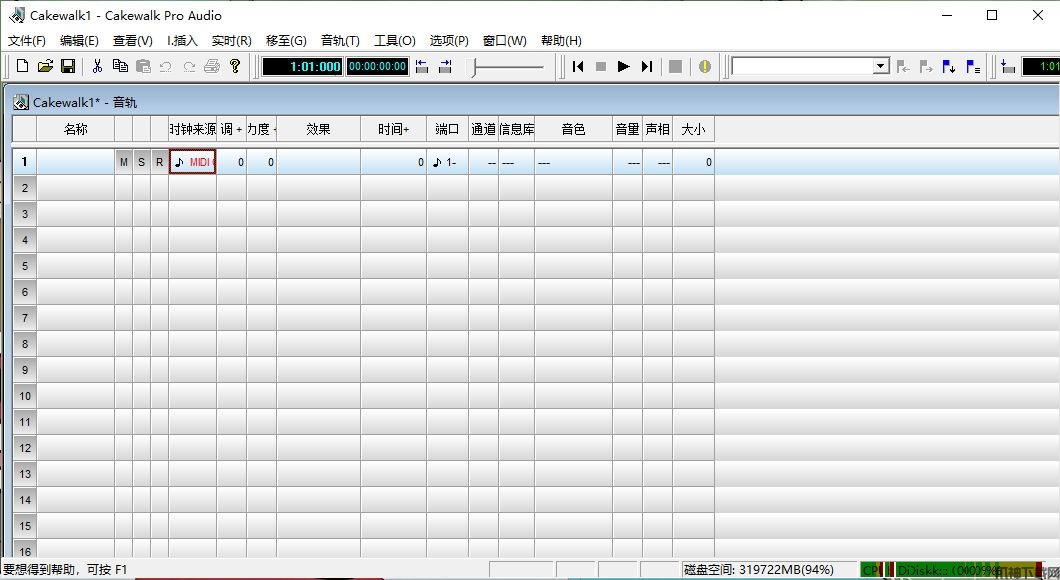Viewport: 1060px width, 580px height.
Task: Select the port cell showing 1- in track 1
Action: coord(448,162)
